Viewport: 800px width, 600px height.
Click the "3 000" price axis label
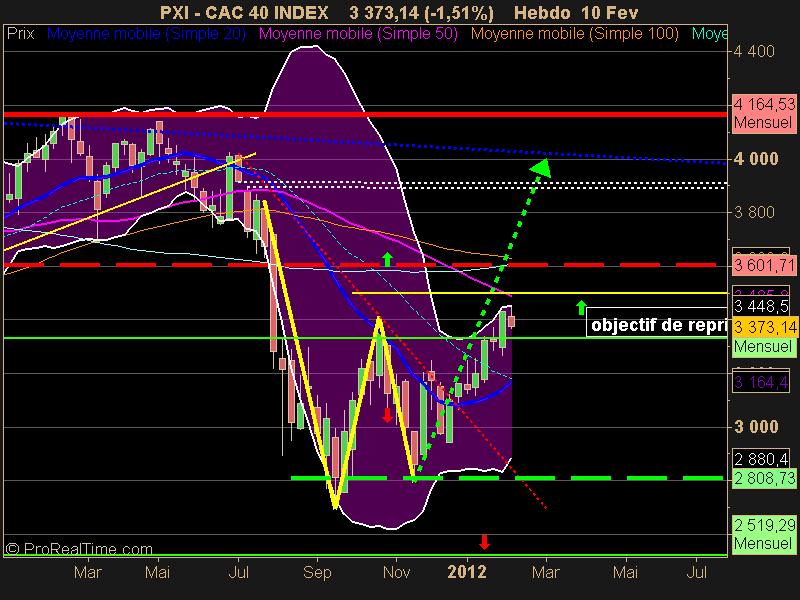point(756,427)
